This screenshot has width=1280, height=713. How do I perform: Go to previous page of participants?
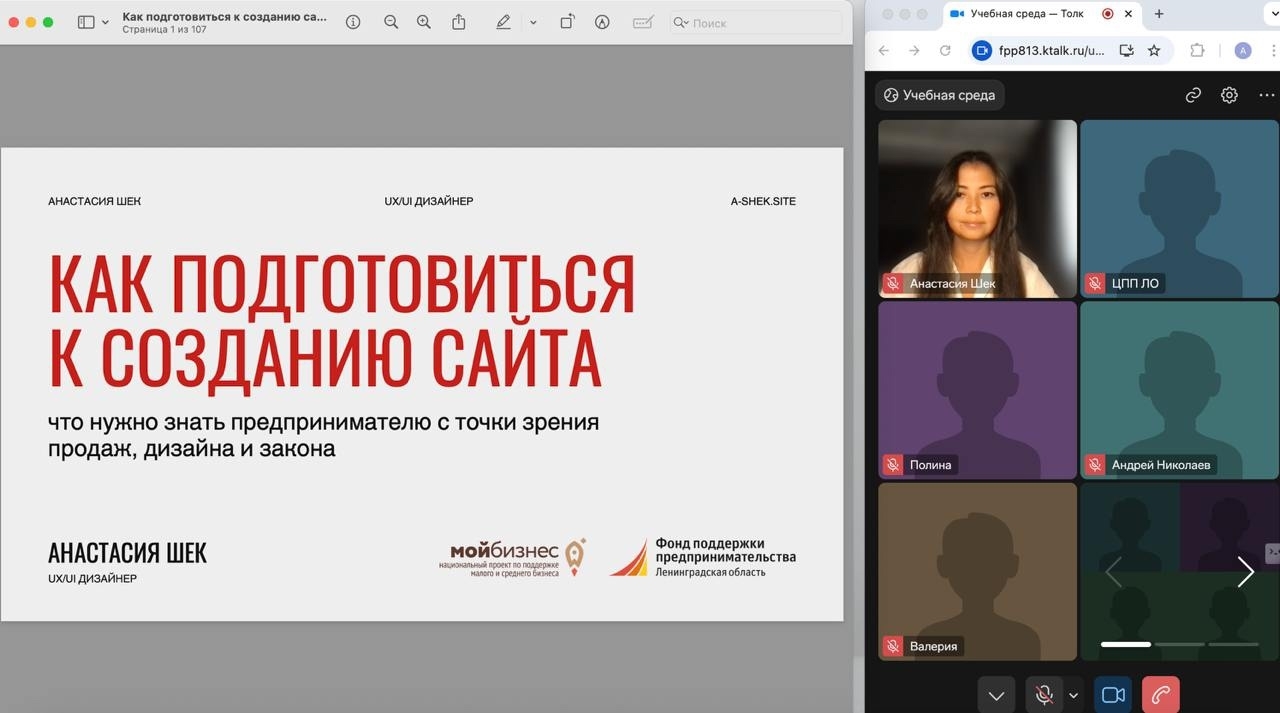[x=1113, y=572]
